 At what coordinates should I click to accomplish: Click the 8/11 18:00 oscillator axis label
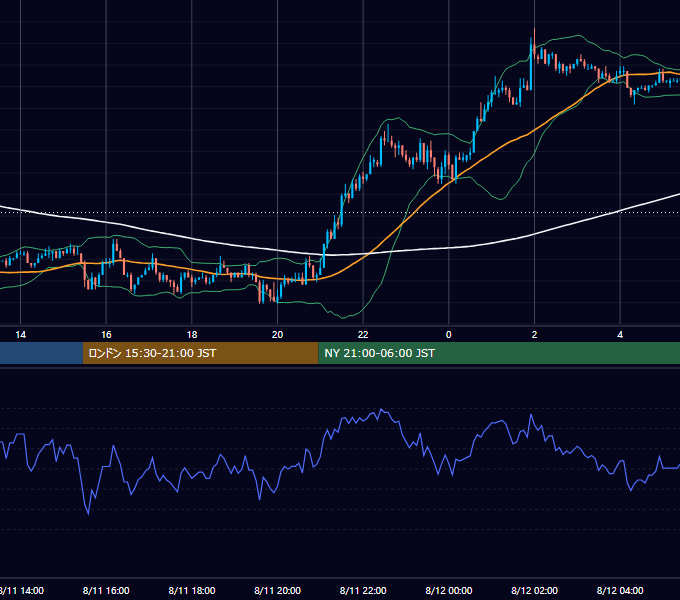[192, 590]
